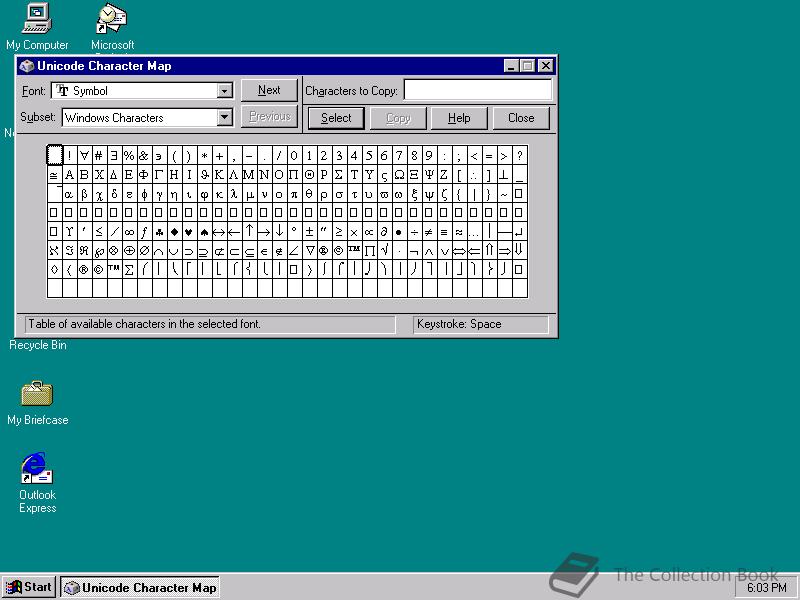This screenshot has height=600, width=800.
Task: Pick the for-all ∀ character
Action: click(x=84, y=155)
